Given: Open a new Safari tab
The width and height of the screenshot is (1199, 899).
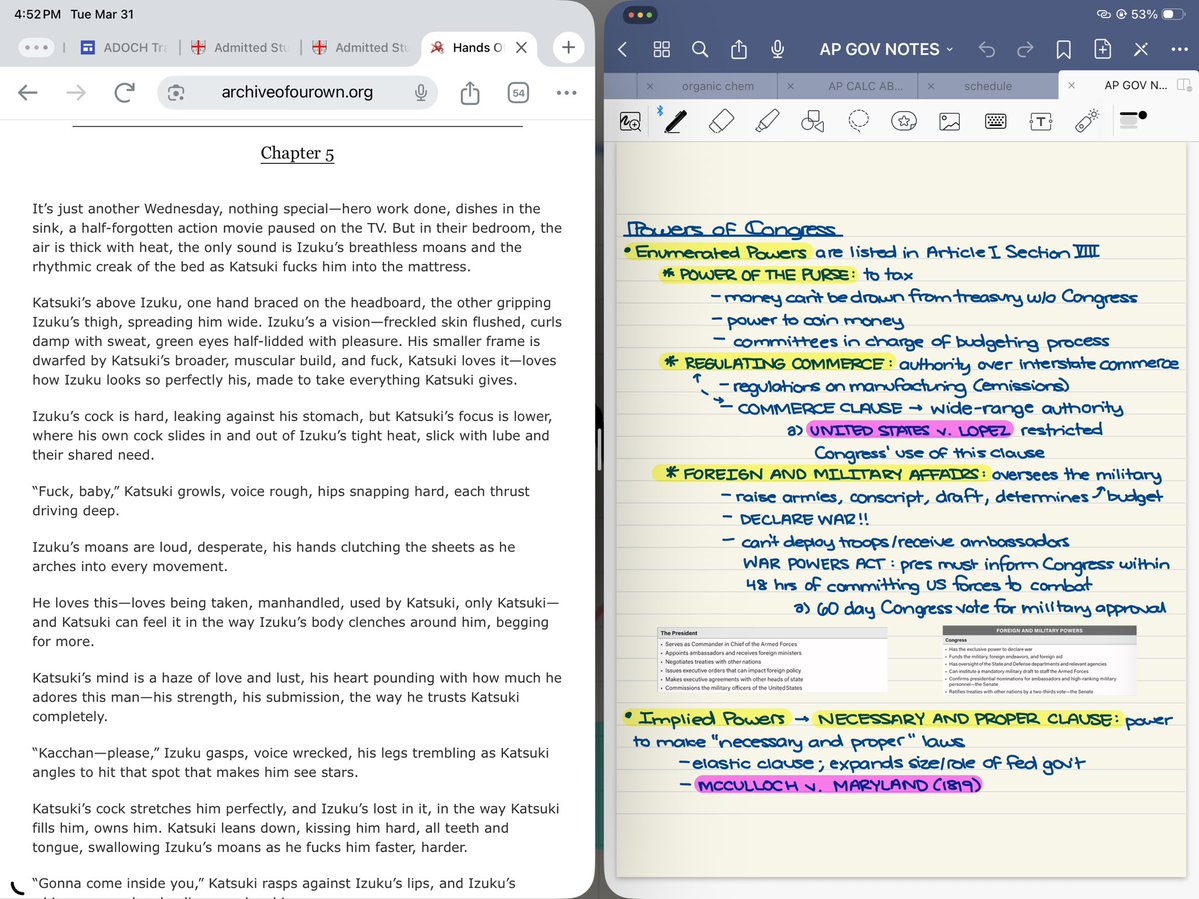Looking at the screenshot, I should click(x=568, y=47).
